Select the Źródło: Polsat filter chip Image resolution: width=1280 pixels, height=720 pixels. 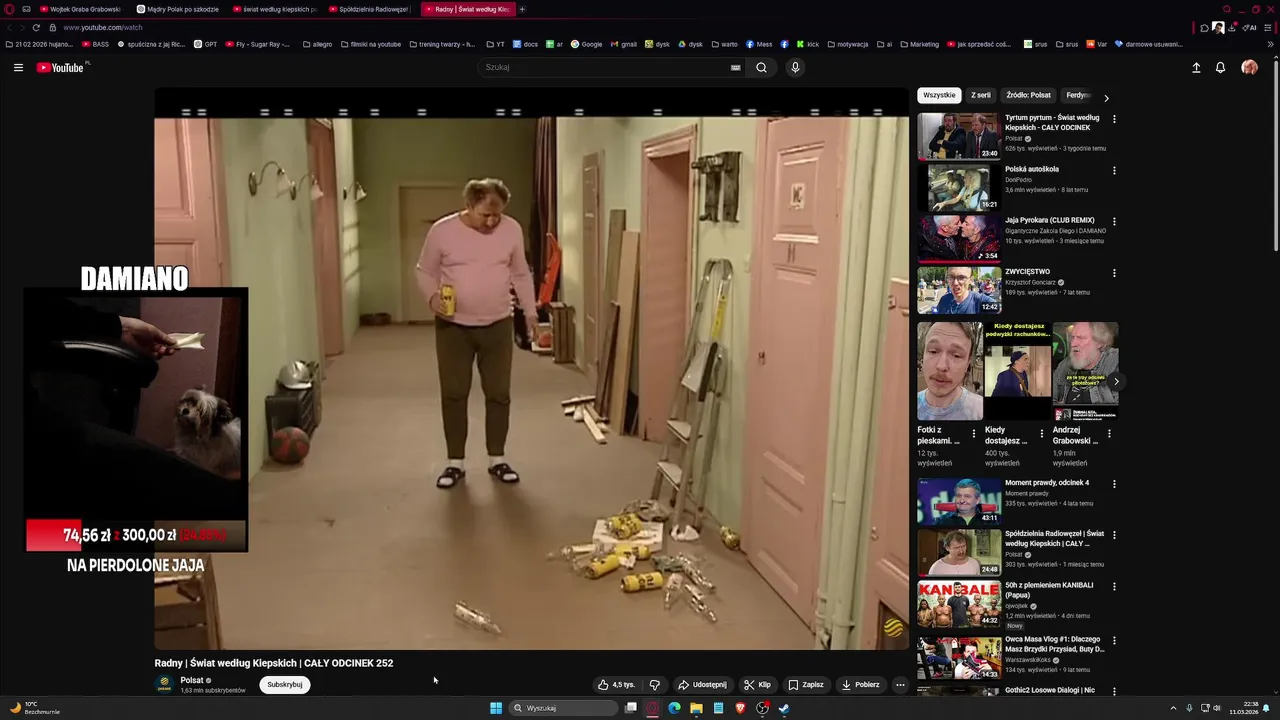1028,95
